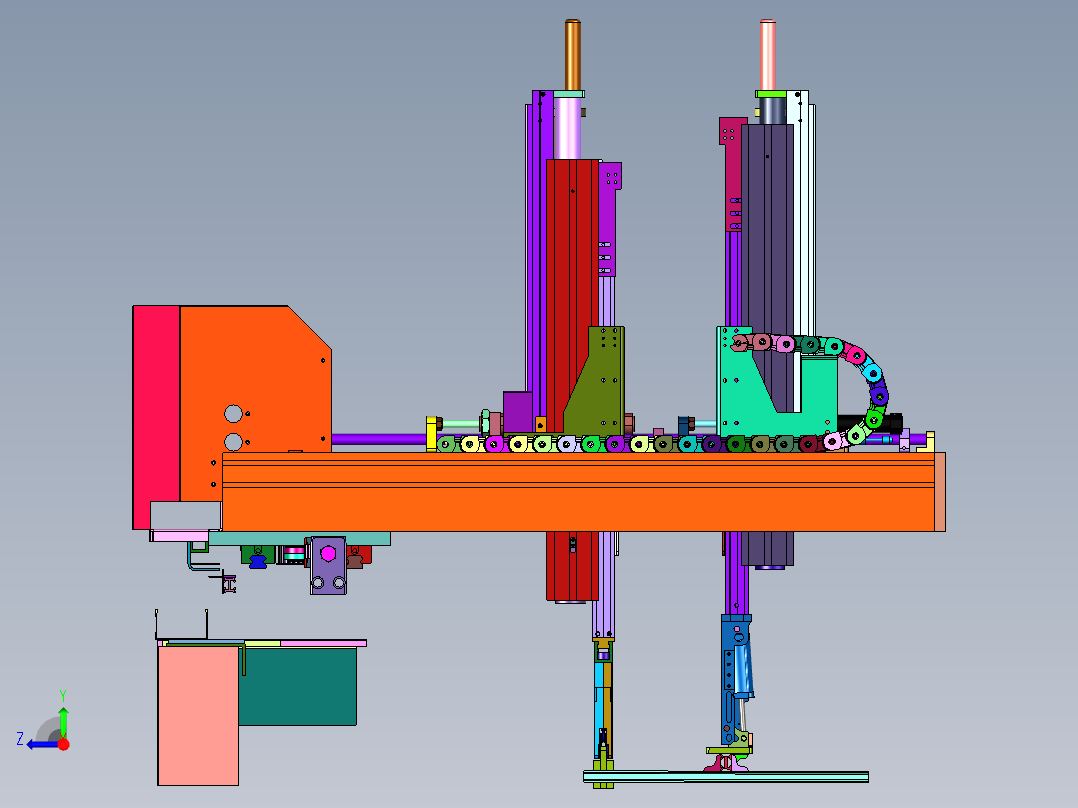This screenshot has width=1078, height=808.
Task: Select the salmon pink box
Action: click(198, 715)
